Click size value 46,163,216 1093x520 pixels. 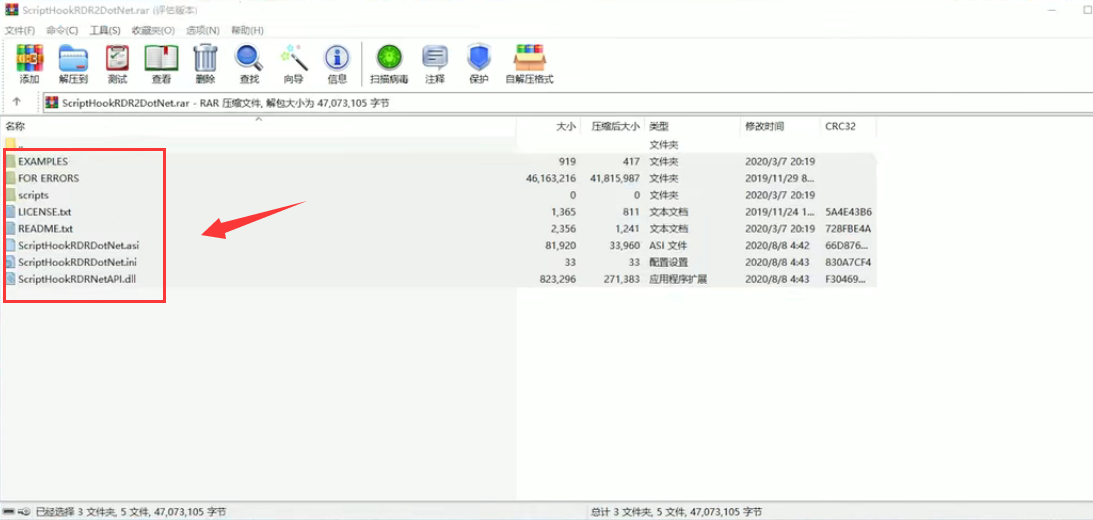pos(551,178)
